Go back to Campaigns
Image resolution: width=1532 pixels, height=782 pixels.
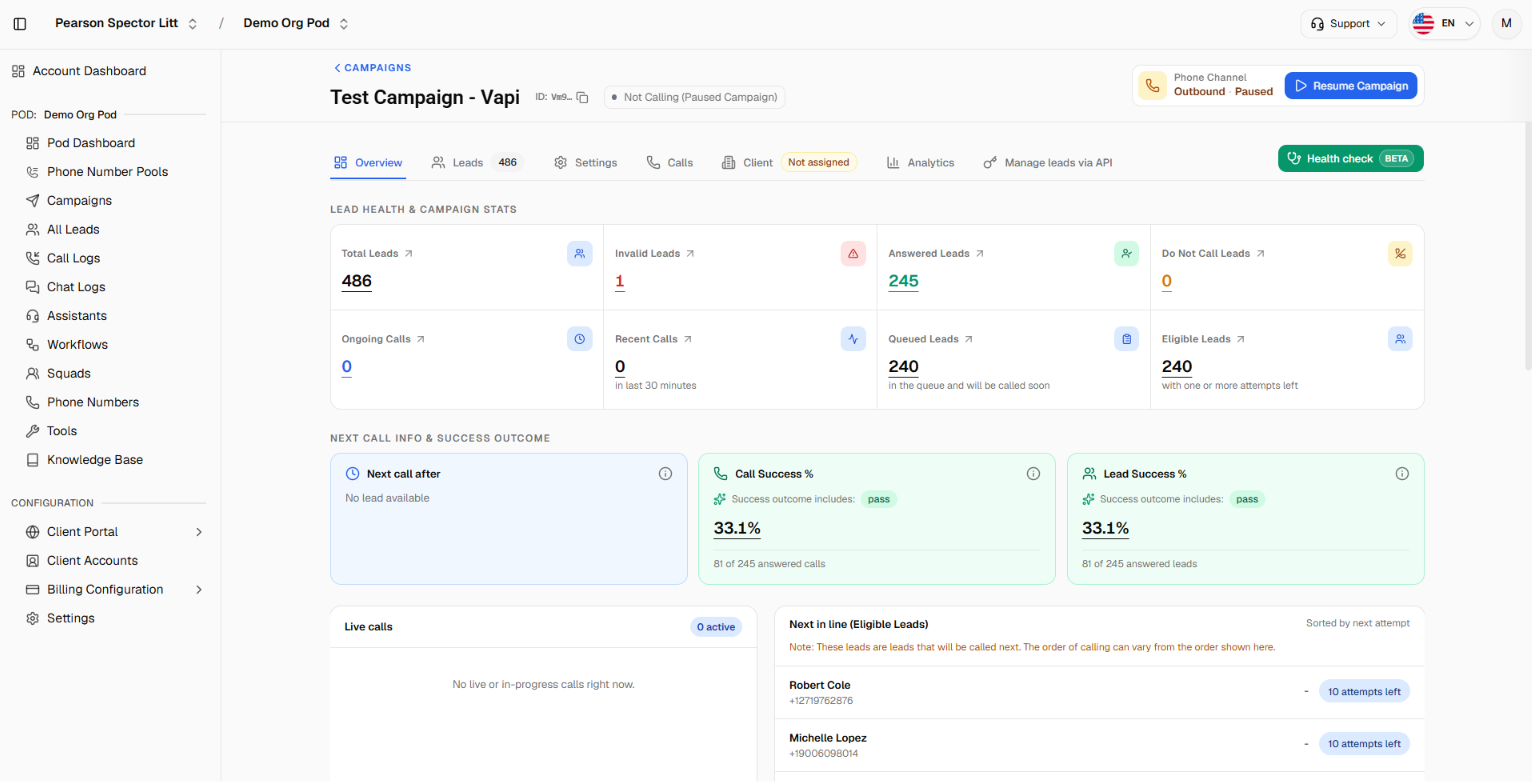(x=372, y=68)
